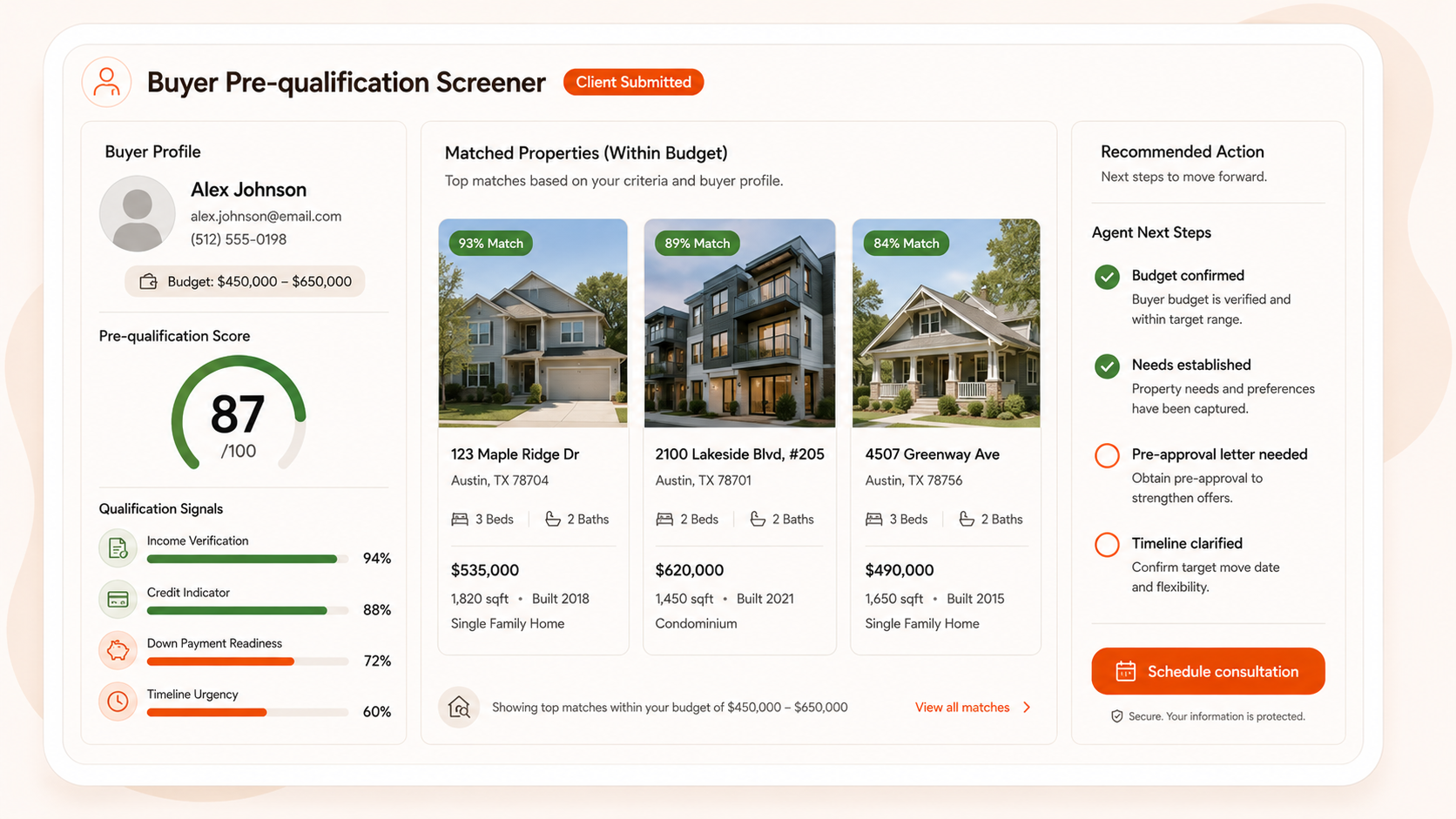Click the Income Verification document icon
Screen dimensions: 1456x819
(118, 548)
